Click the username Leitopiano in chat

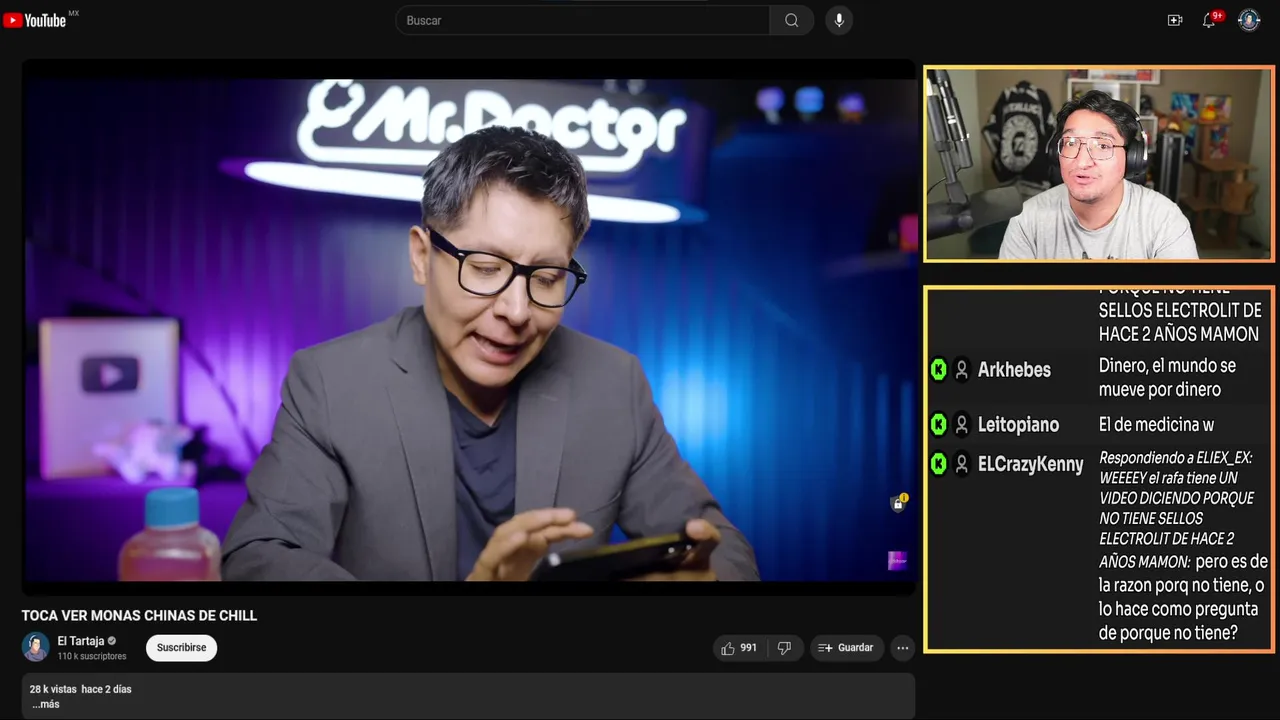[1018, 425]
